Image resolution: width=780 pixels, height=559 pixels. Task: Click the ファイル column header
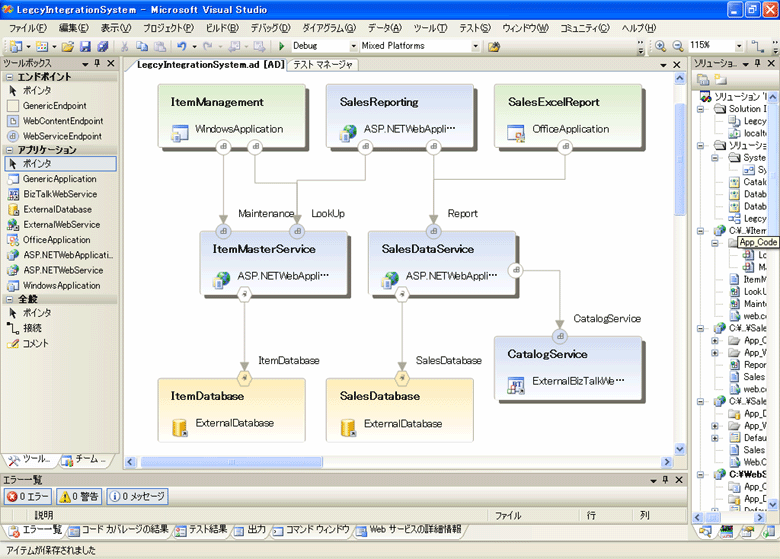(508, 516)
